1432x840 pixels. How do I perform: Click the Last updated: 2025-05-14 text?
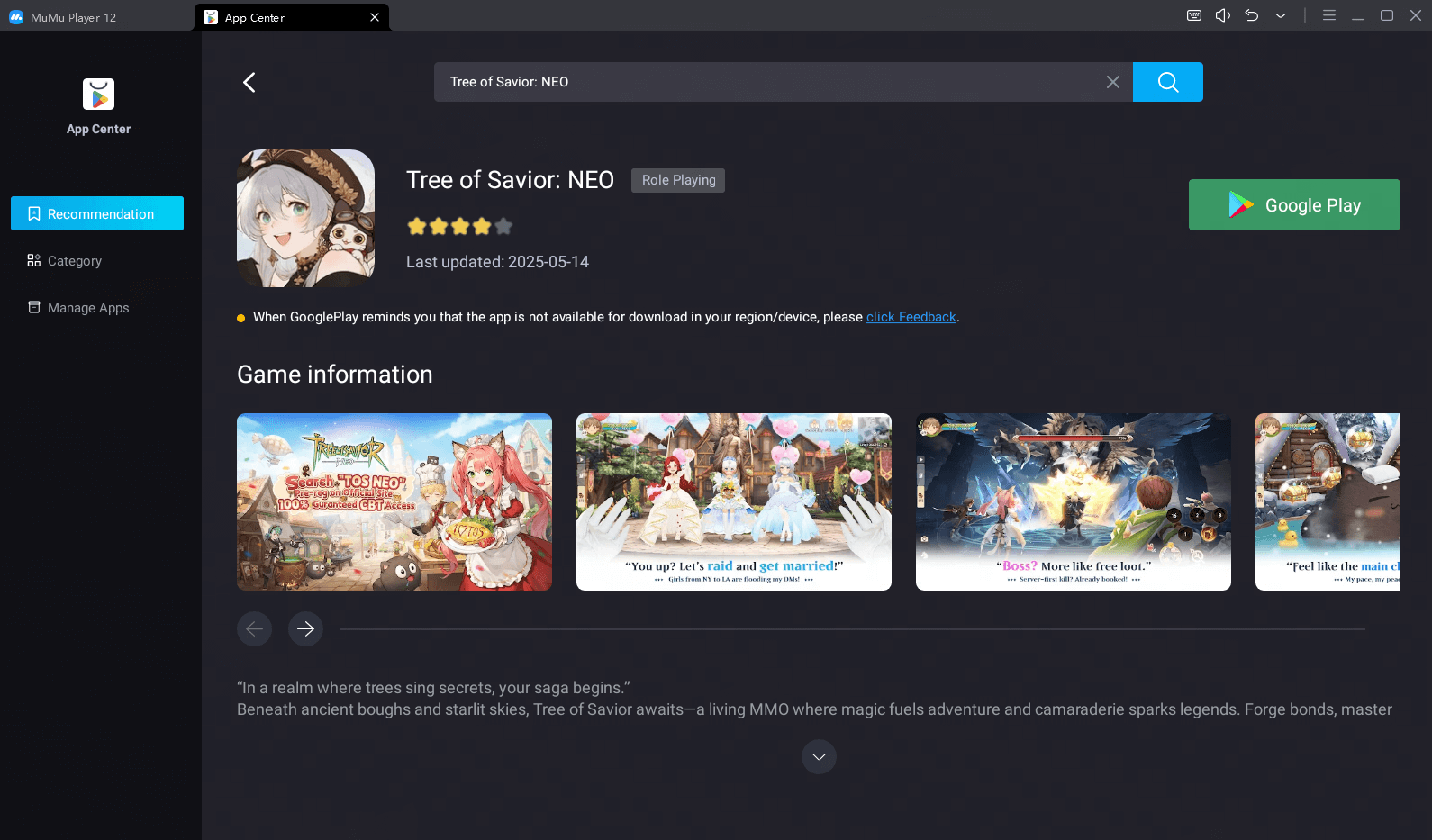point(497,262)
